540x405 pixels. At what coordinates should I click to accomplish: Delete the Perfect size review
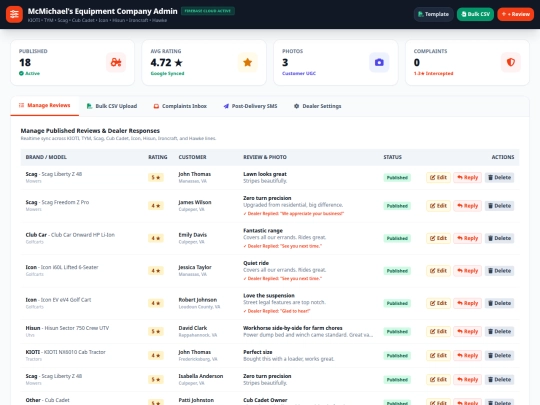[x=499, y=355]
